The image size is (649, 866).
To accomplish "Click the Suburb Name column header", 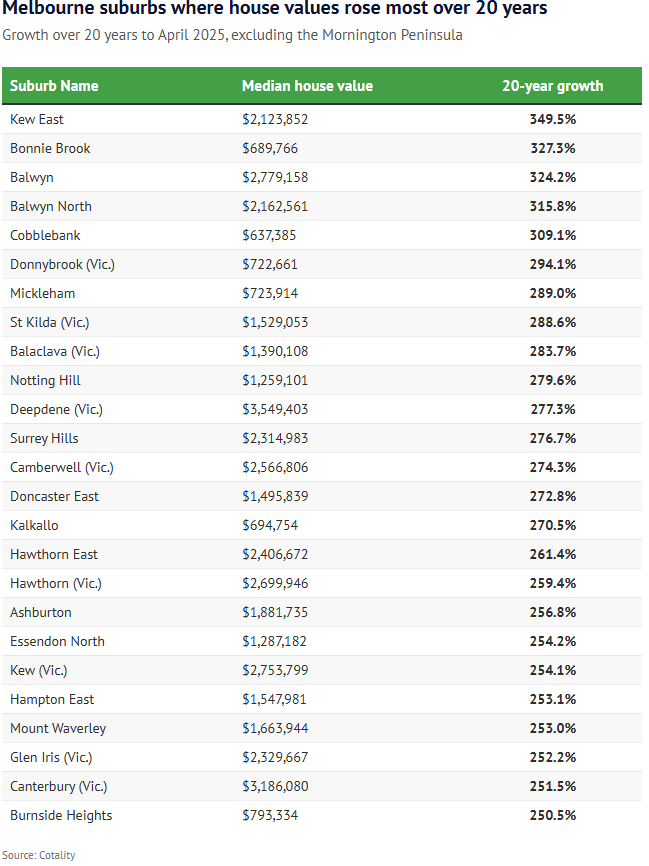I will (54, 86).
